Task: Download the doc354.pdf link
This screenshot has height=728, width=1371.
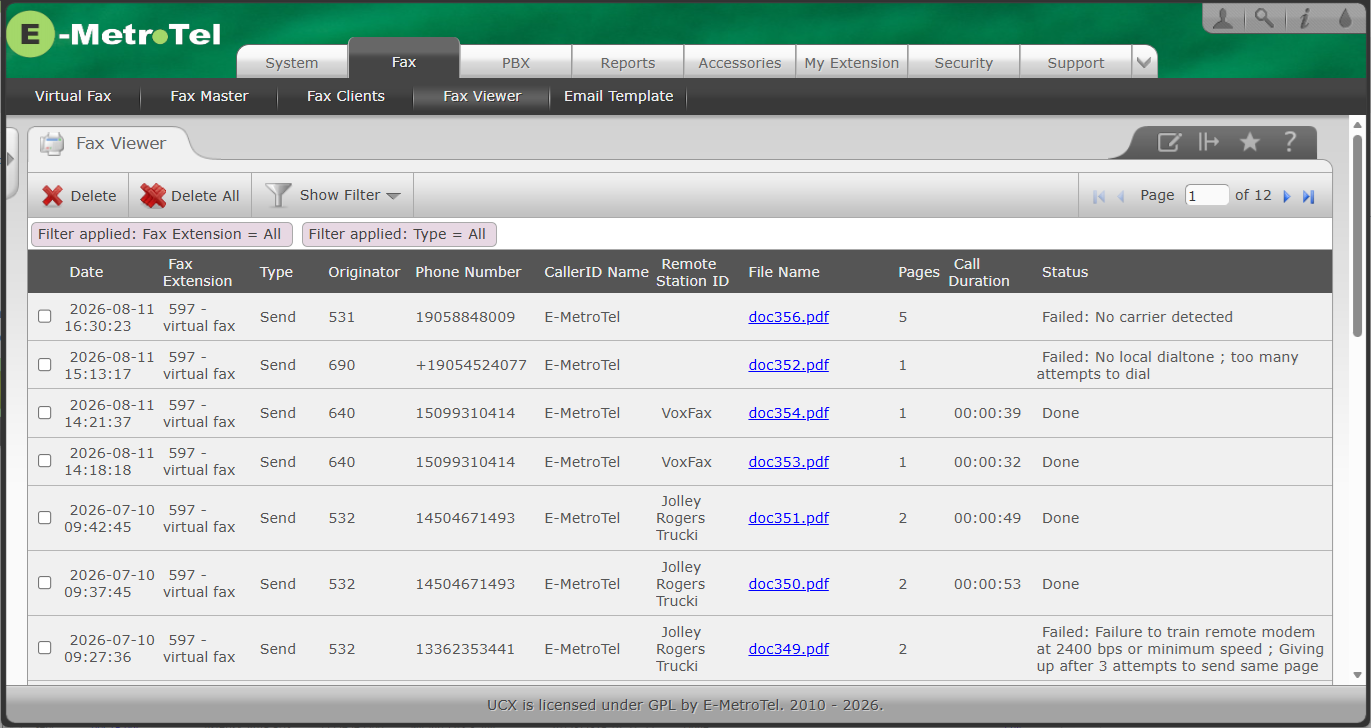Action: pos(789,413)
